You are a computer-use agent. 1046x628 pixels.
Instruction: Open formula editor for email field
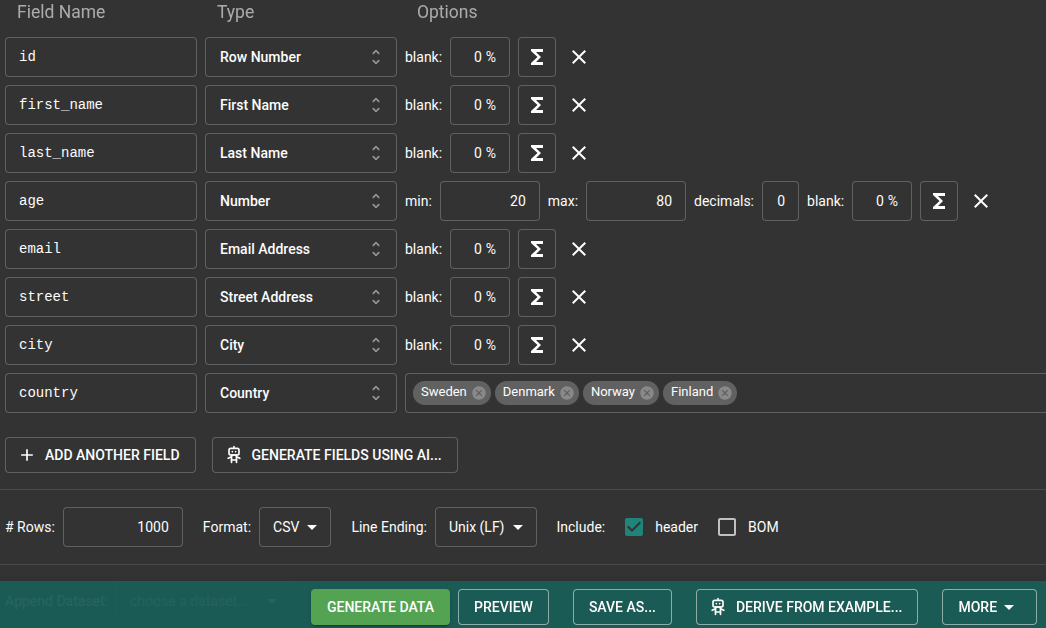537,250
